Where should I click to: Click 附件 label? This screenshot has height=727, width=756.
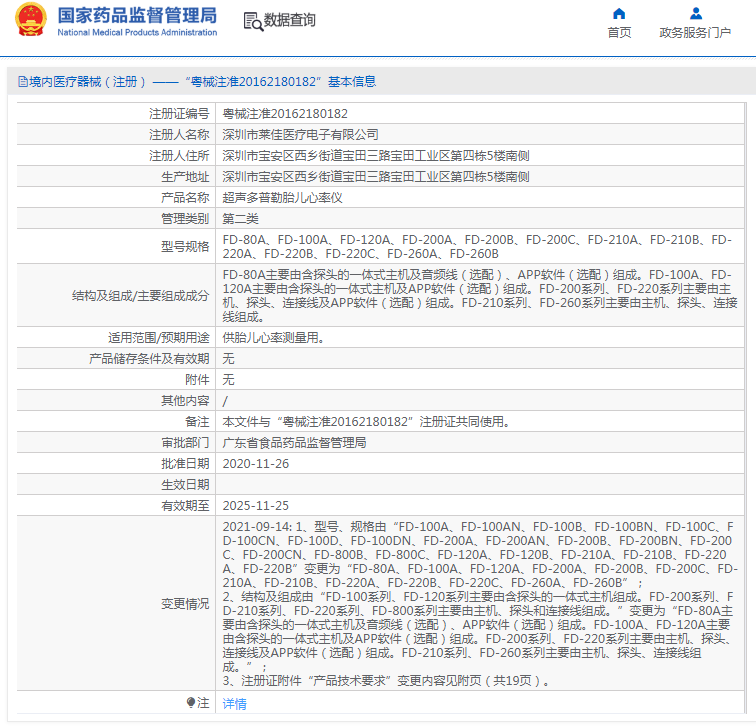(197, 380)
